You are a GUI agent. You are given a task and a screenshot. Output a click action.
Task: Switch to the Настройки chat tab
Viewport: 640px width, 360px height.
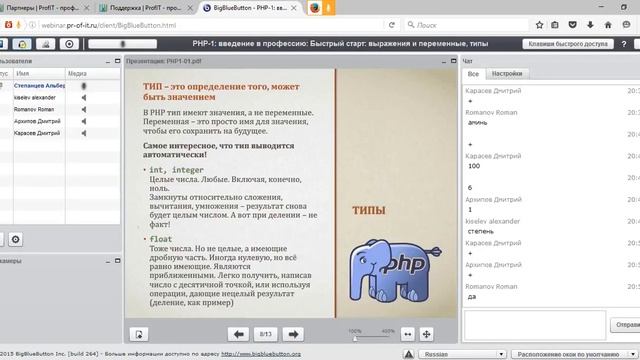(x=507, y=73)
